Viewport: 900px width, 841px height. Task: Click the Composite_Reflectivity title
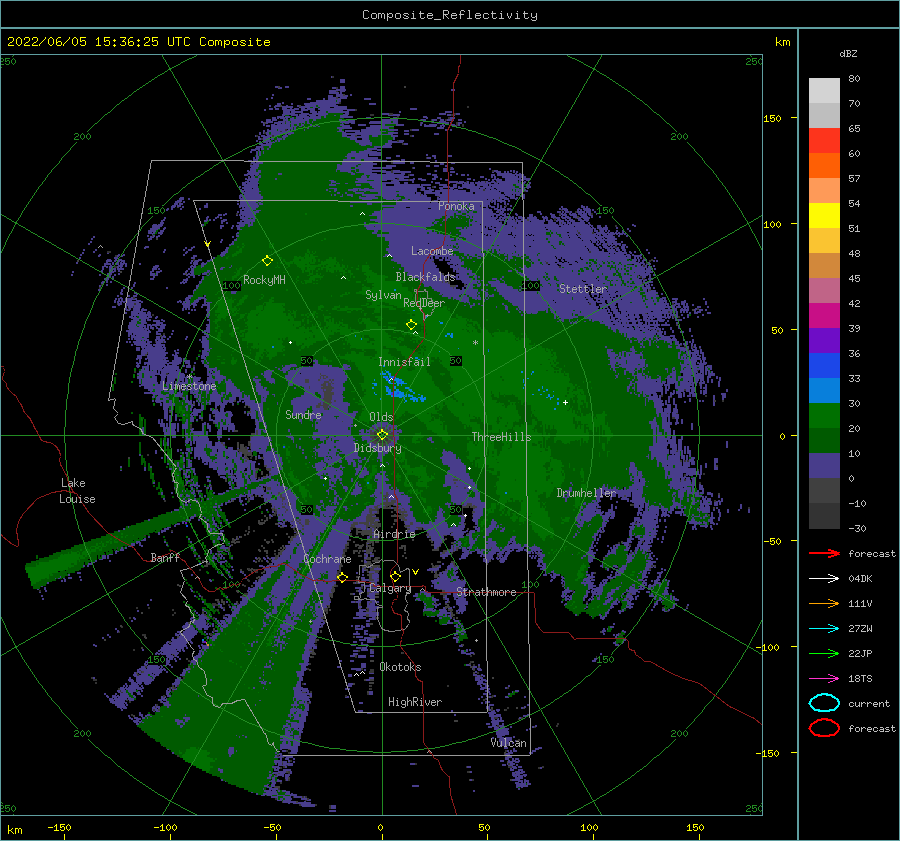(x=449, y=15)
